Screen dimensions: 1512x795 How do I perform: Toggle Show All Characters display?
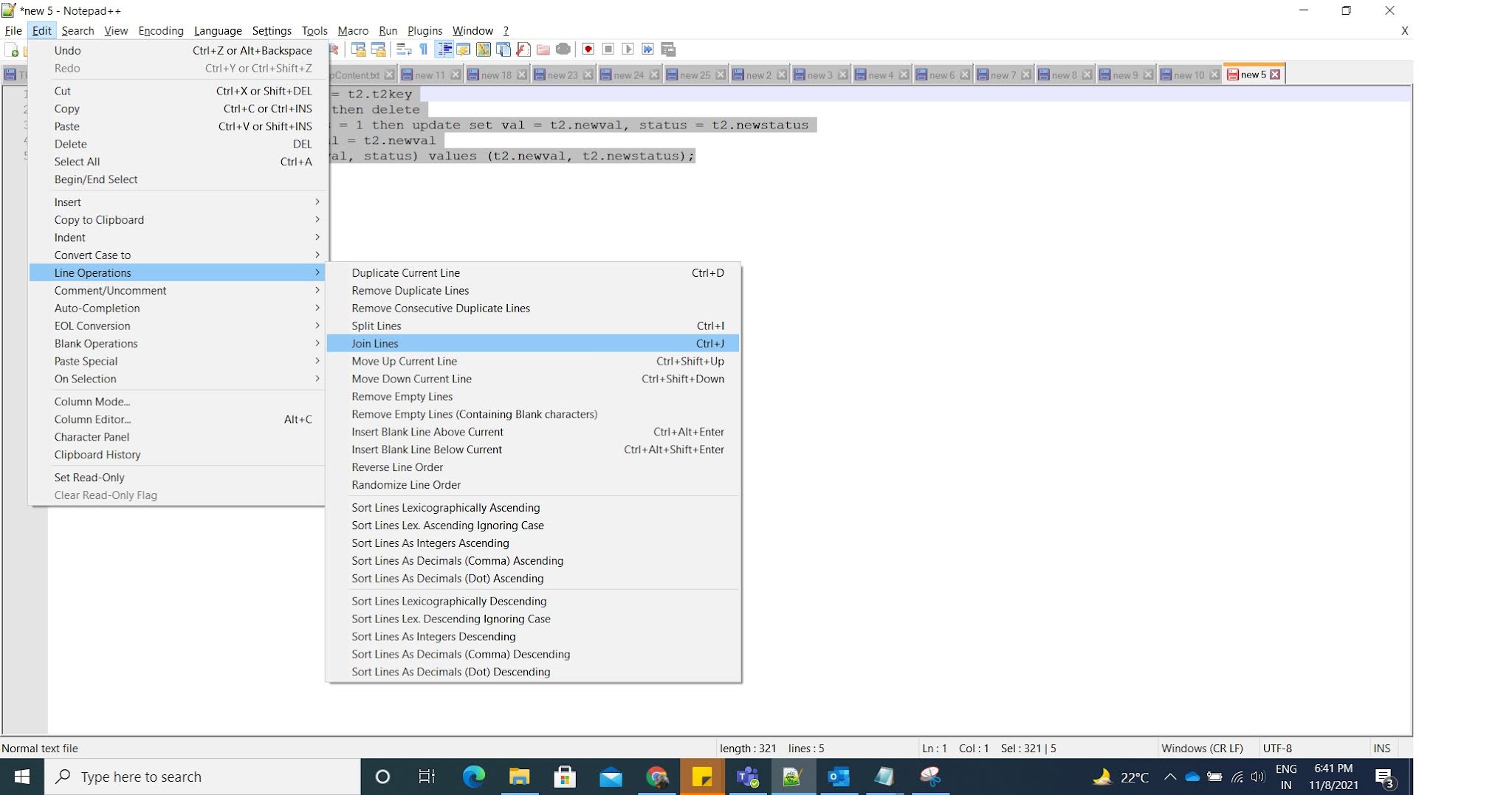pos(424,49)
